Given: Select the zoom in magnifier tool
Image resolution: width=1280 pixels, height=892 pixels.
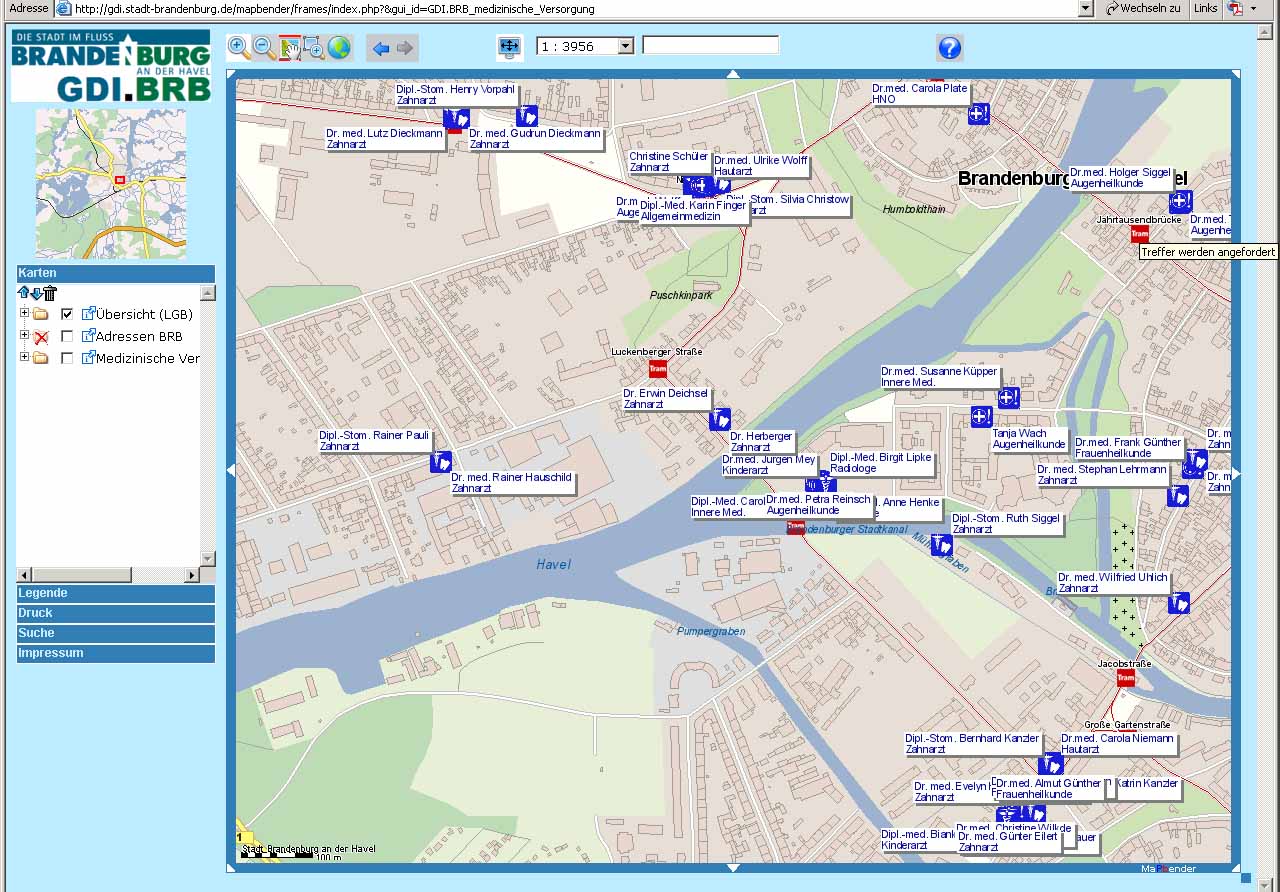Looking at the screenshot, I should point(239,47).
